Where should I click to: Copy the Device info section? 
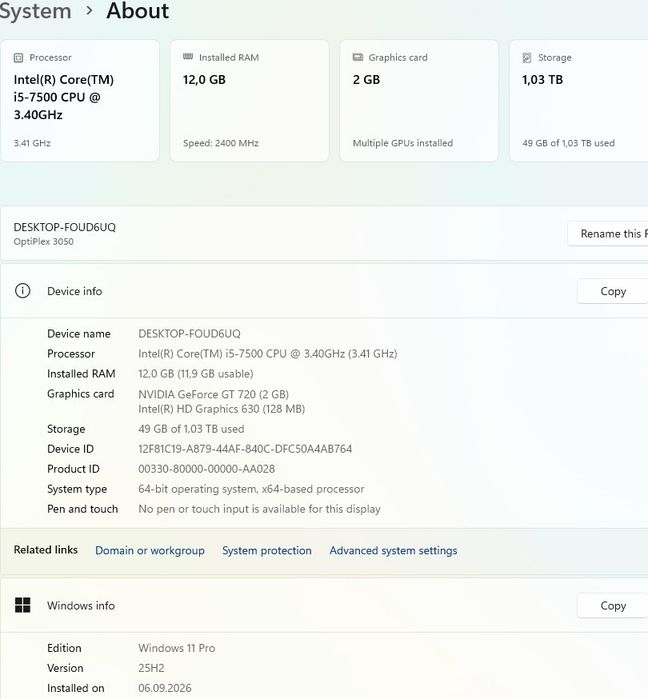613,291
